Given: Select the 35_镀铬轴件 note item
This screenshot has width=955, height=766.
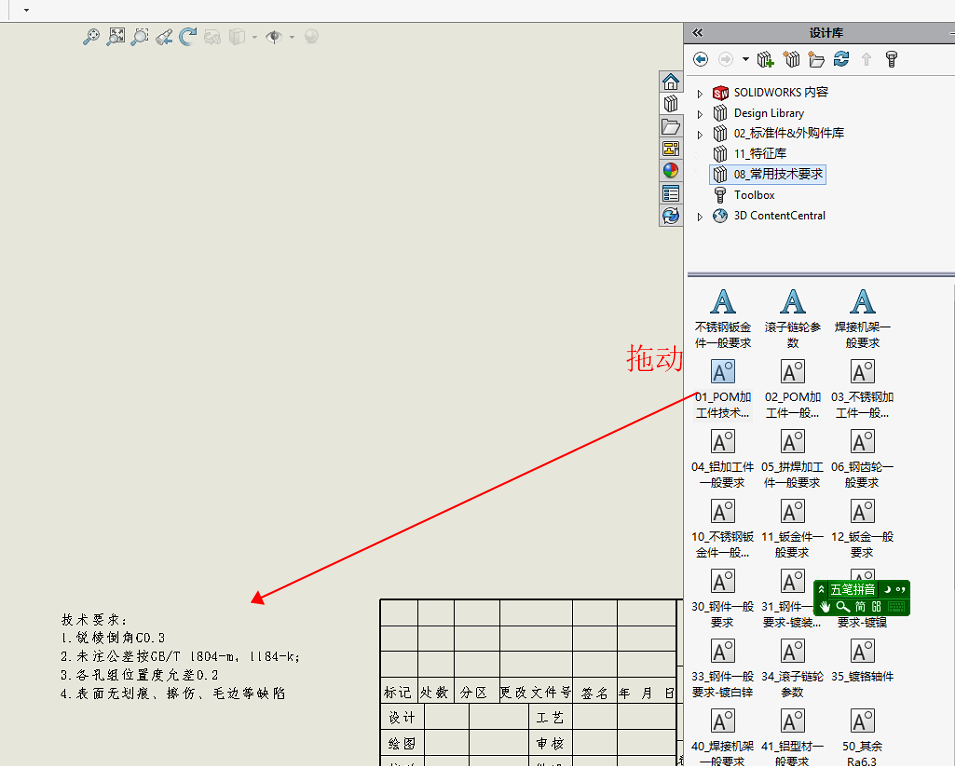Looking at the screenshot, I should point(862,661).
